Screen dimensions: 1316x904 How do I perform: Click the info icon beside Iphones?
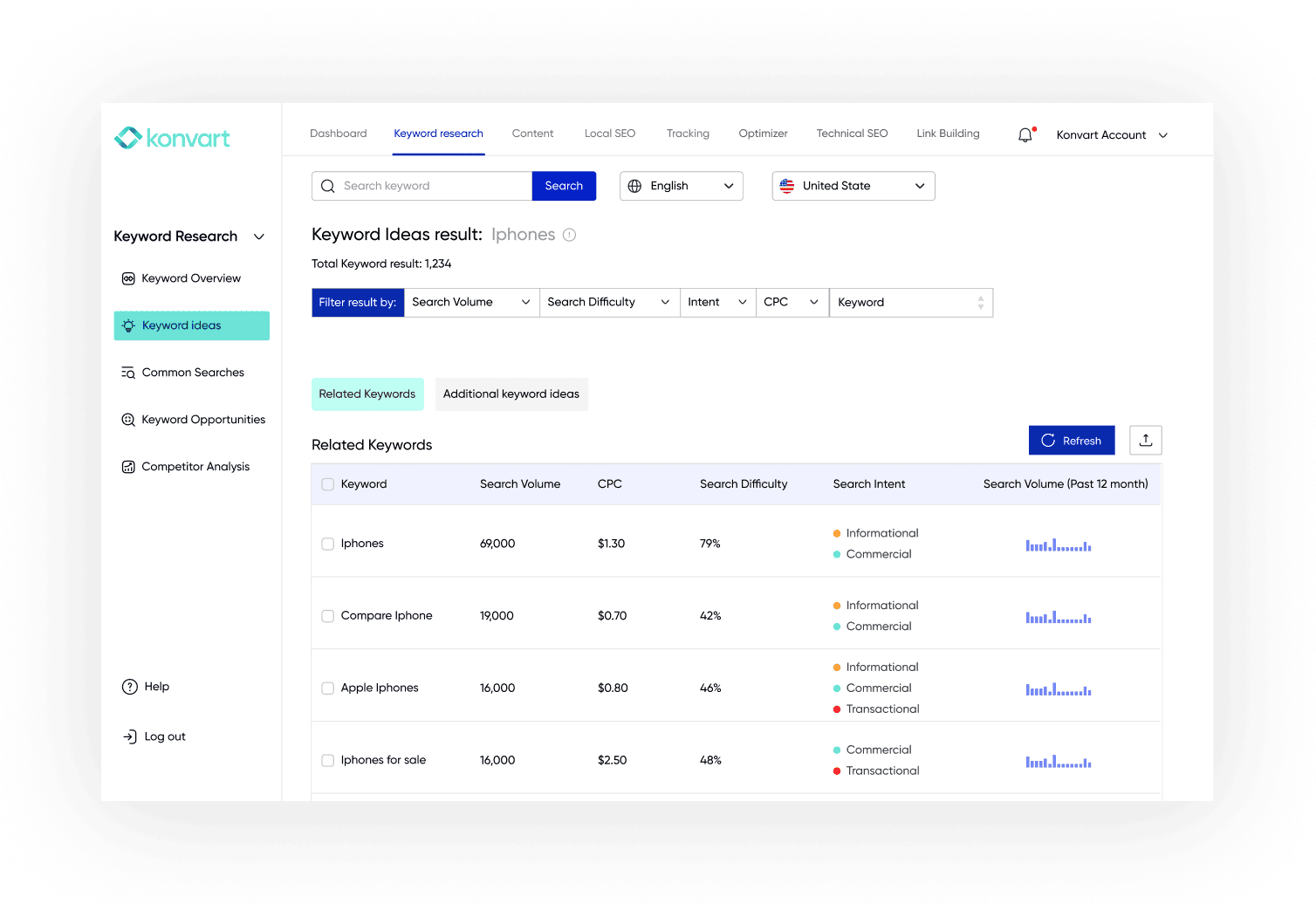coord(569,235)
